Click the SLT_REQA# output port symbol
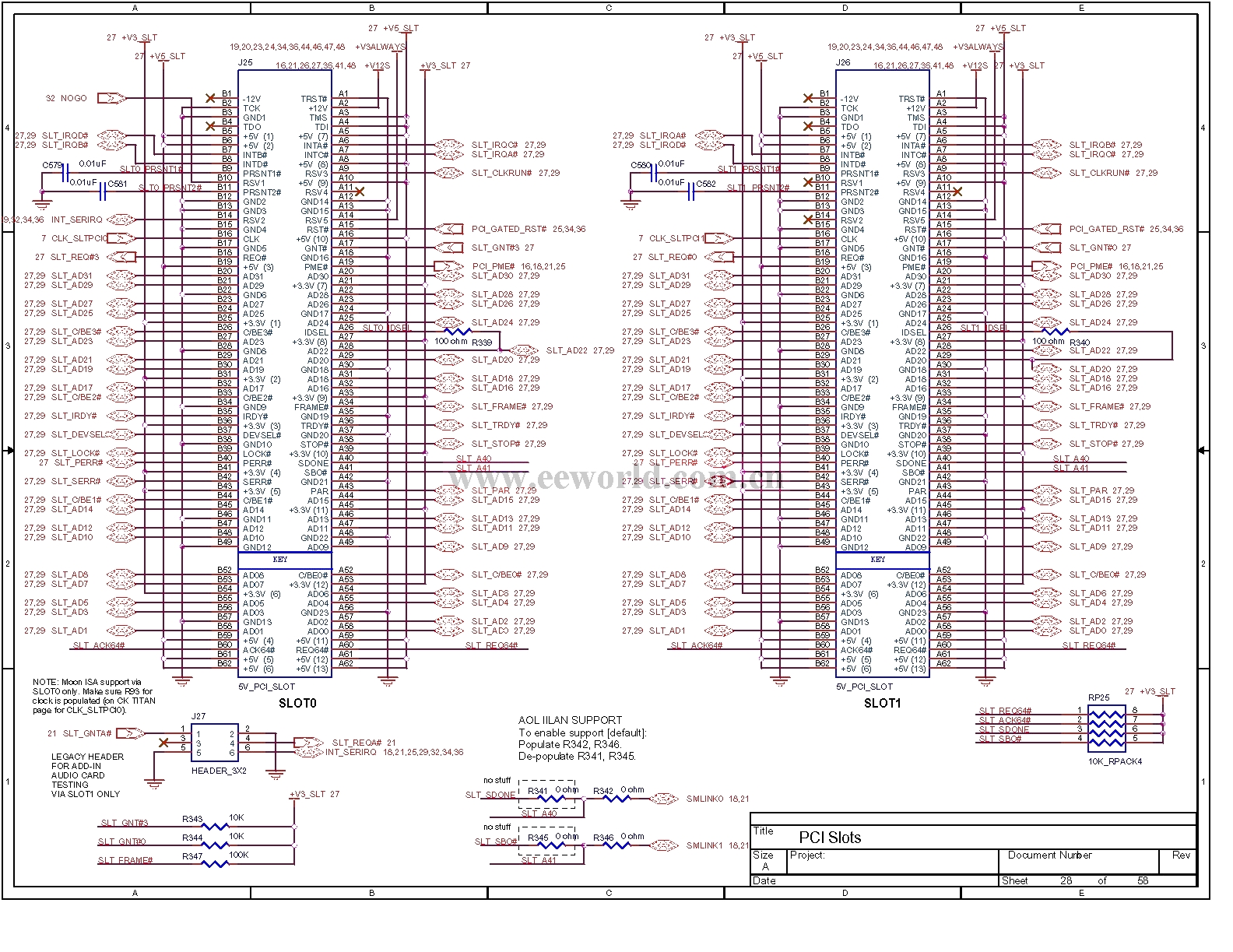This screenshot has height=952, width=1233. [x=309, y=743]
